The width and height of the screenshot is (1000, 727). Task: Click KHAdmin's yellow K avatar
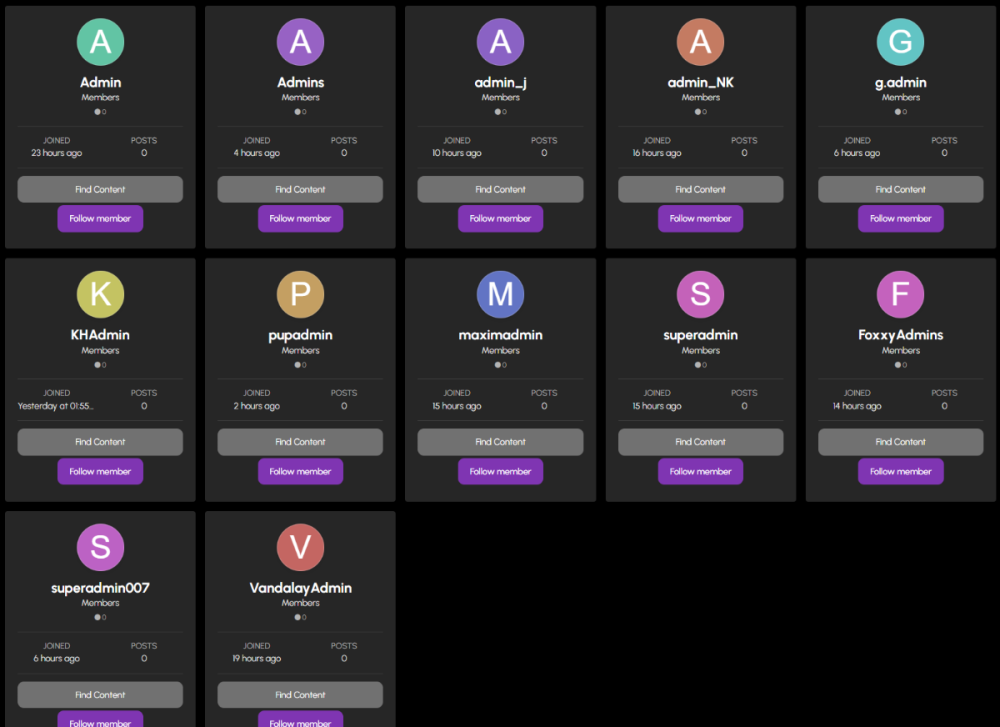point(100,295)
